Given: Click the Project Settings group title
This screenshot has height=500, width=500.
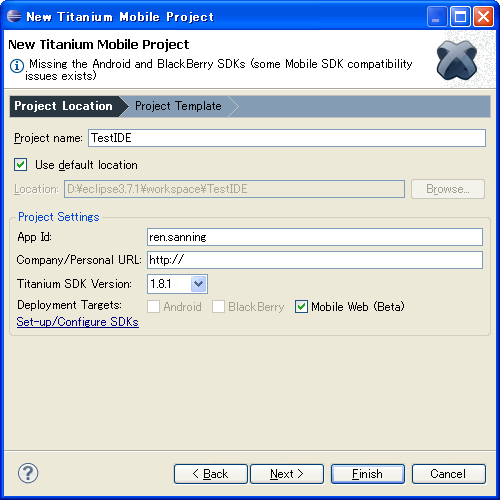Looking at the screenshot, I should pos(59,217).
